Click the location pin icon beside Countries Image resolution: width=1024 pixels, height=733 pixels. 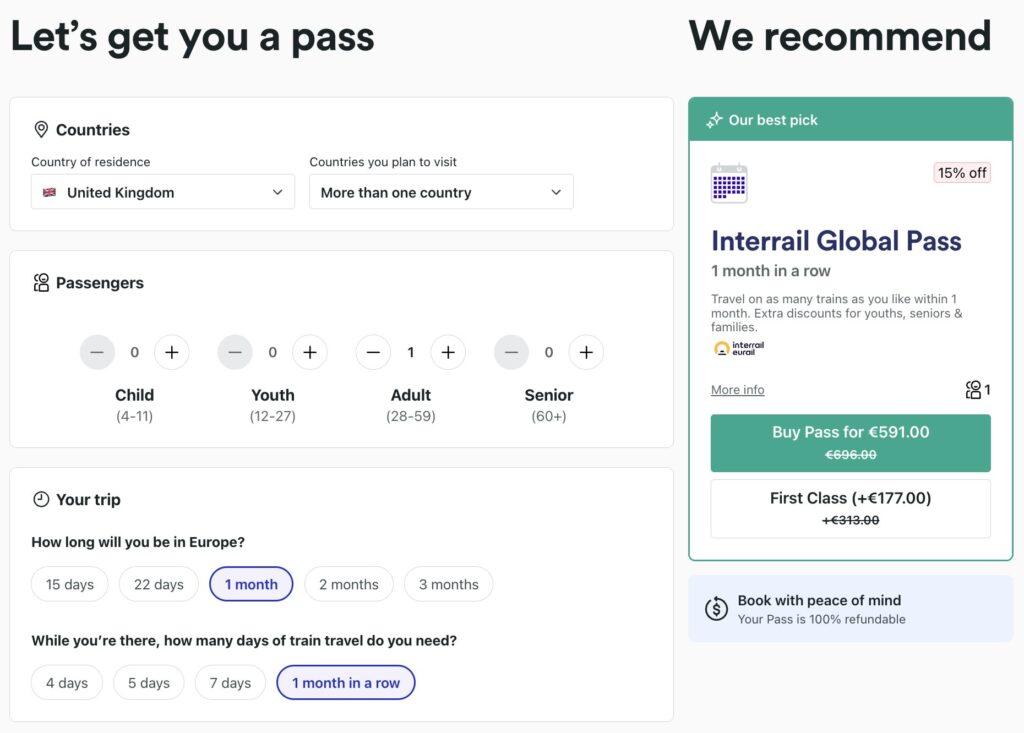point(41,129)
